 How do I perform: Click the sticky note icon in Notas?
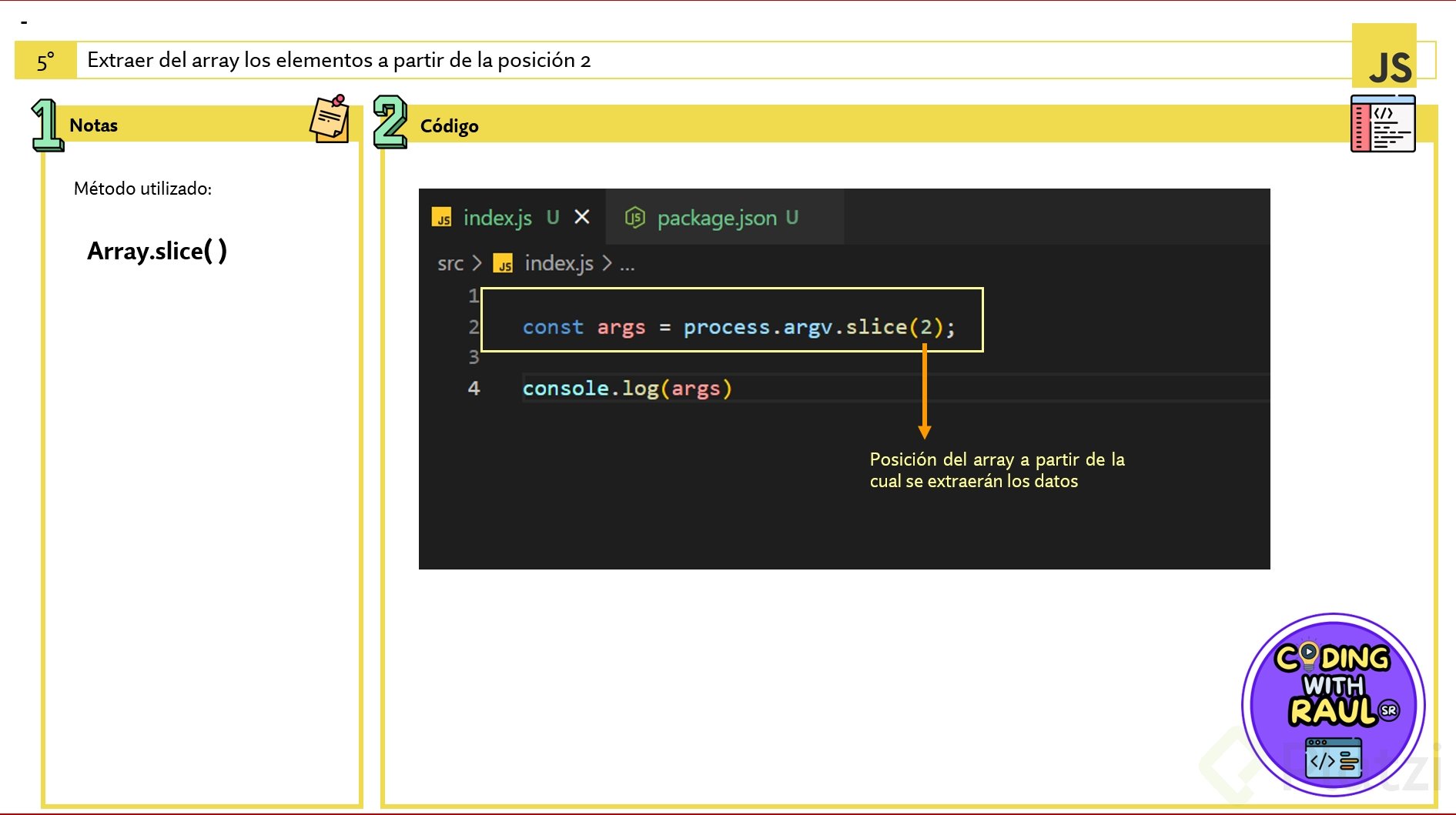[x=330, y=119]
